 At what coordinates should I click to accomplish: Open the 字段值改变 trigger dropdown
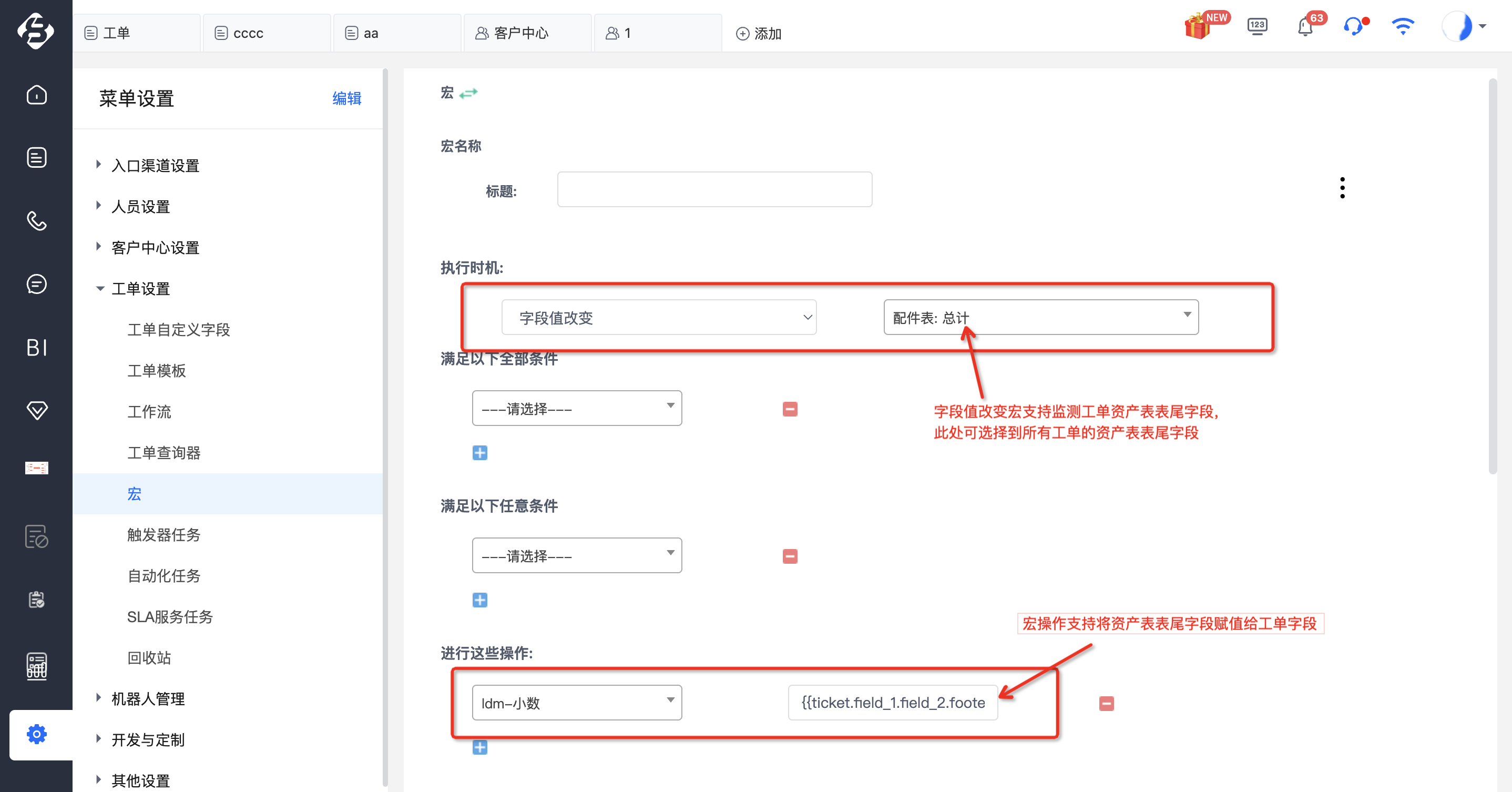point(659,318)
